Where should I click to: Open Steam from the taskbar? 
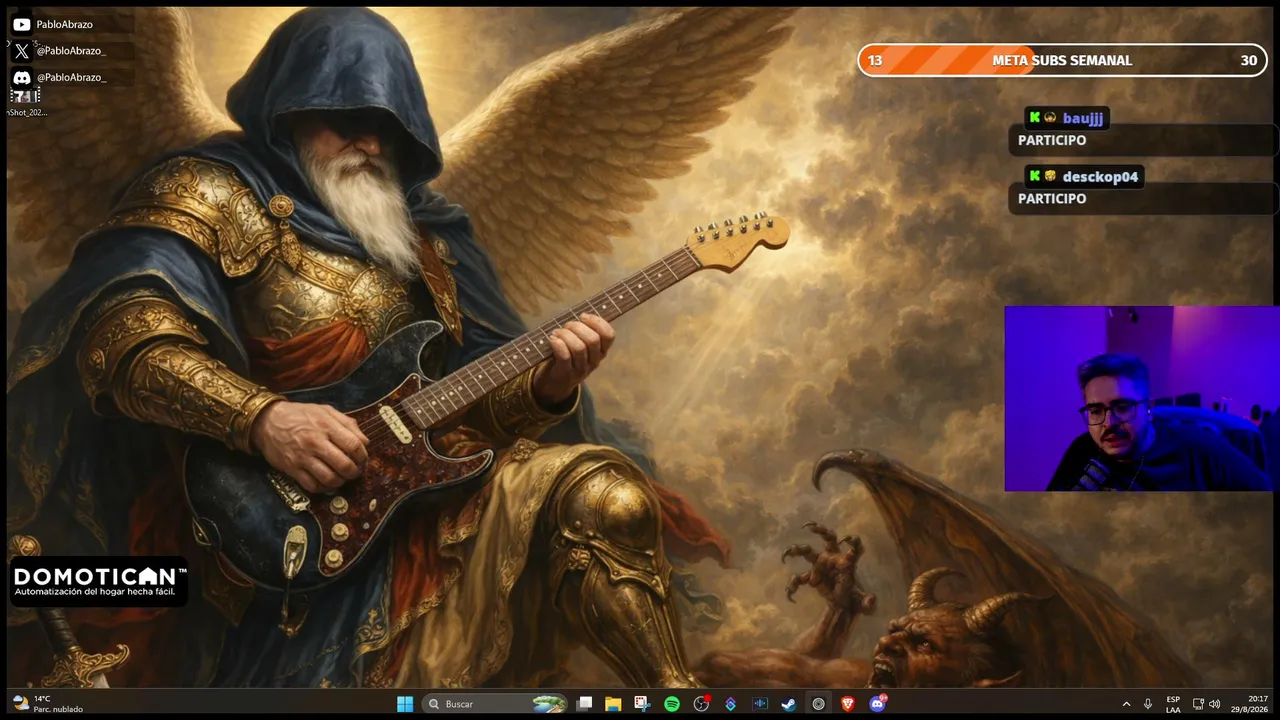pyautogui.click(x=789, y=704)
